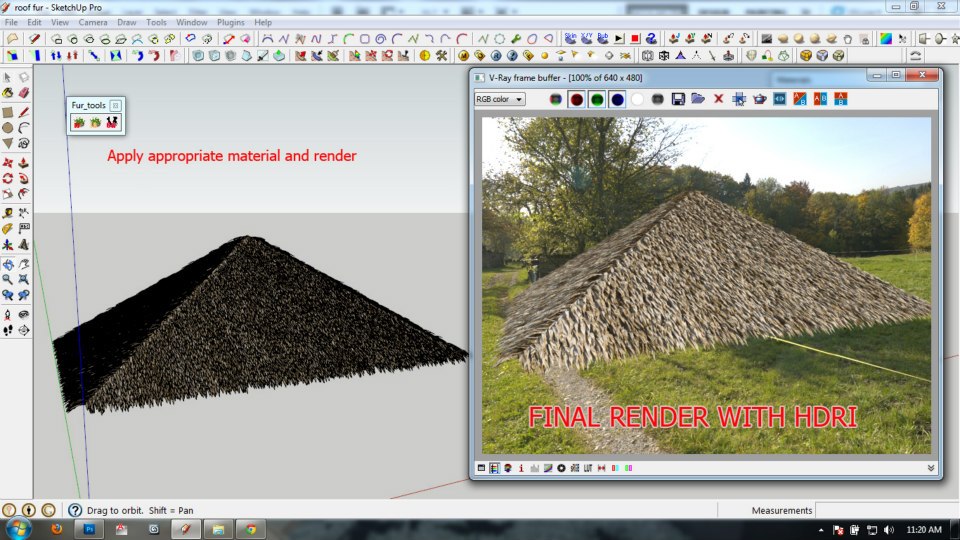Viewport: 960px width, 540px height.
Task: Open the View menu
Action: point(59,22)
